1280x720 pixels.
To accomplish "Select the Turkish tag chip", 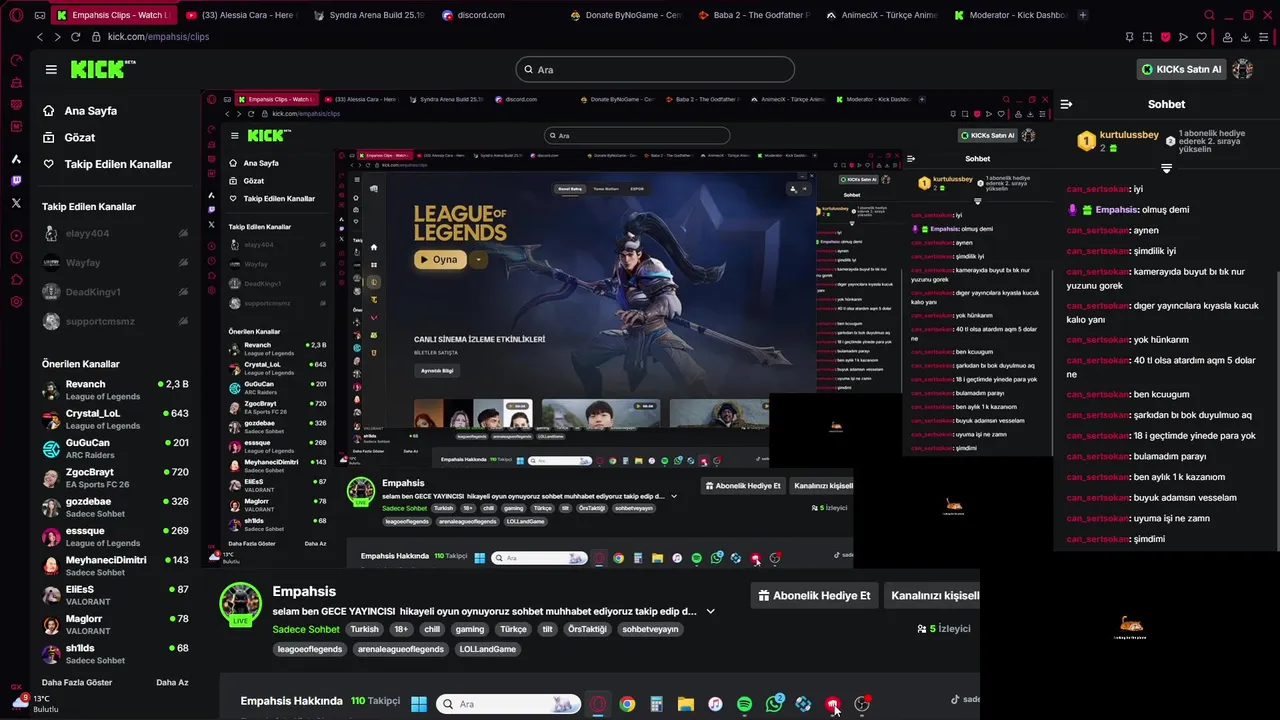I will click(x=364, y=629).
